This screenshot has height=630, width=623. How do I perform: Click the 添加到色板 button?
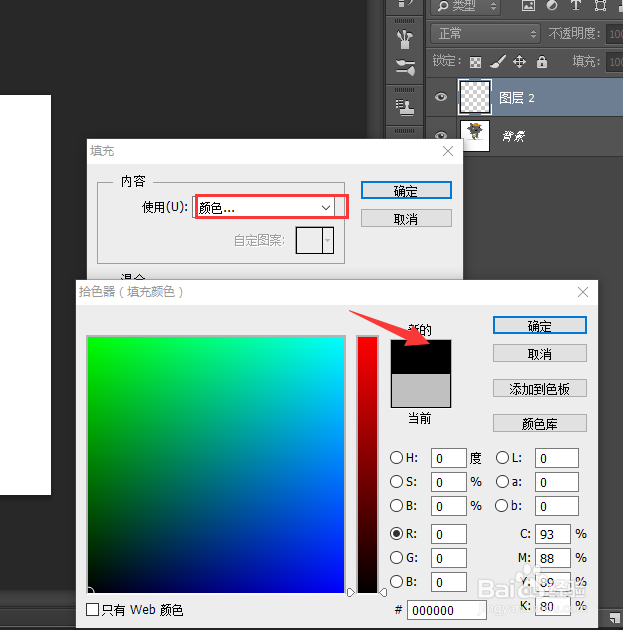click(x=539, y=389)
